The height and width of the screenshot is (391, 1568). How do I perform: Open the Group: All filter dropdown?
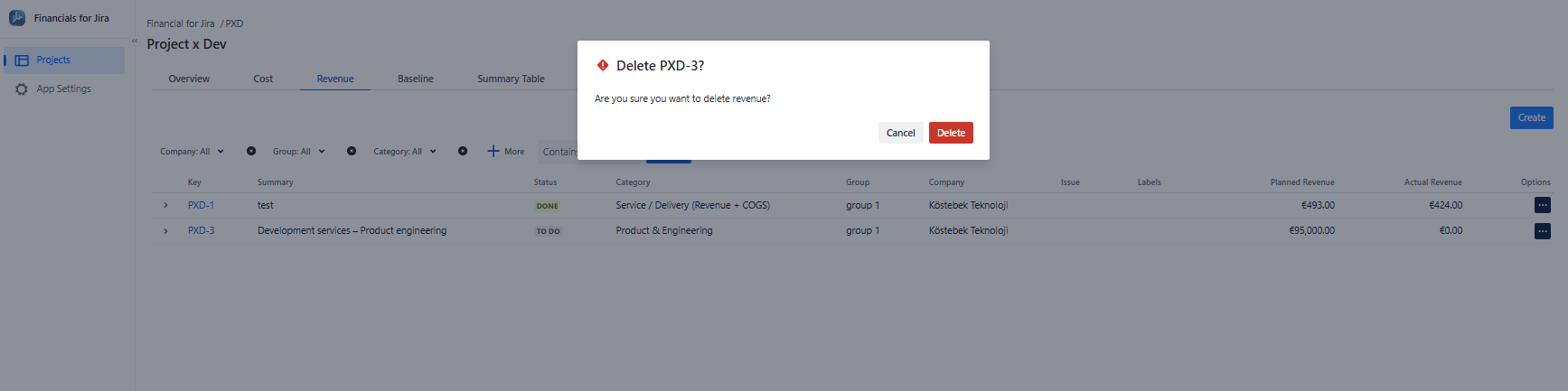tap(298, 152)
